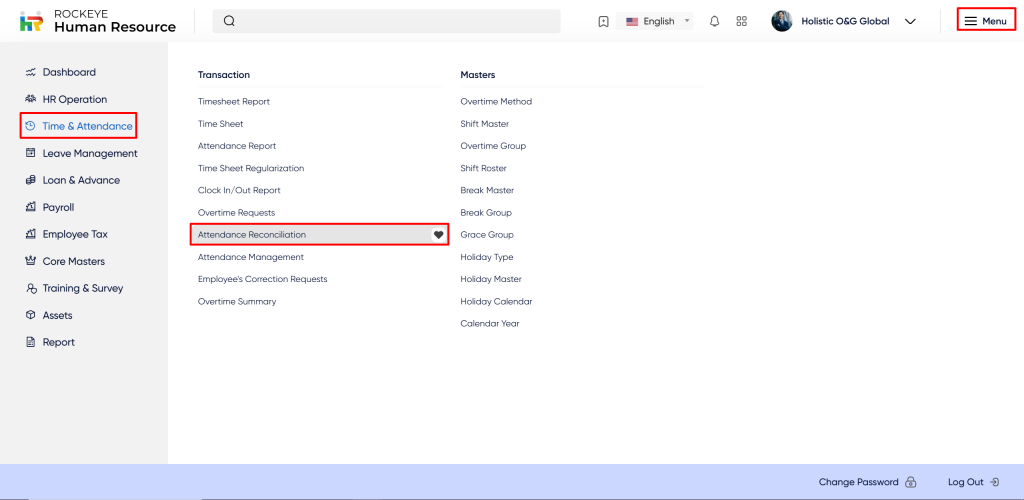Image resolution: width=1024 pixels, height=500 pixels.
Task: Open Payroll in the sidebar
Action: pyautogui.click(x=58, y=207)
